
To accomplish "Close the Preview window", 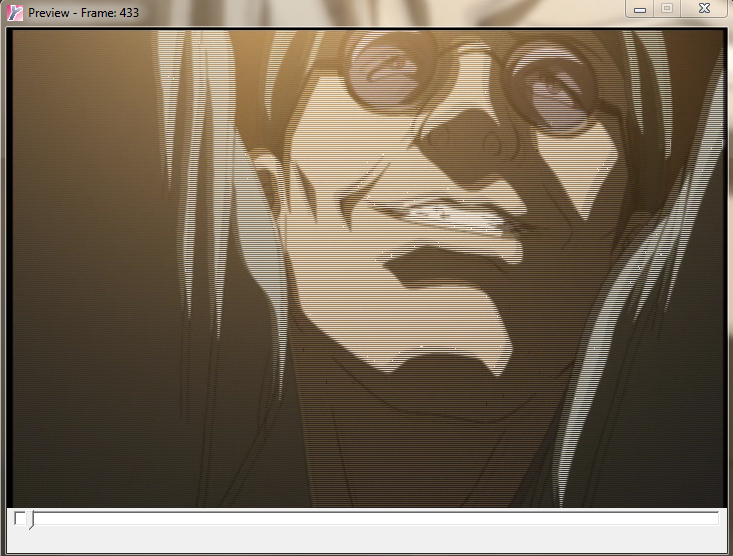I will pyautogui.click(x=704, y=9).
